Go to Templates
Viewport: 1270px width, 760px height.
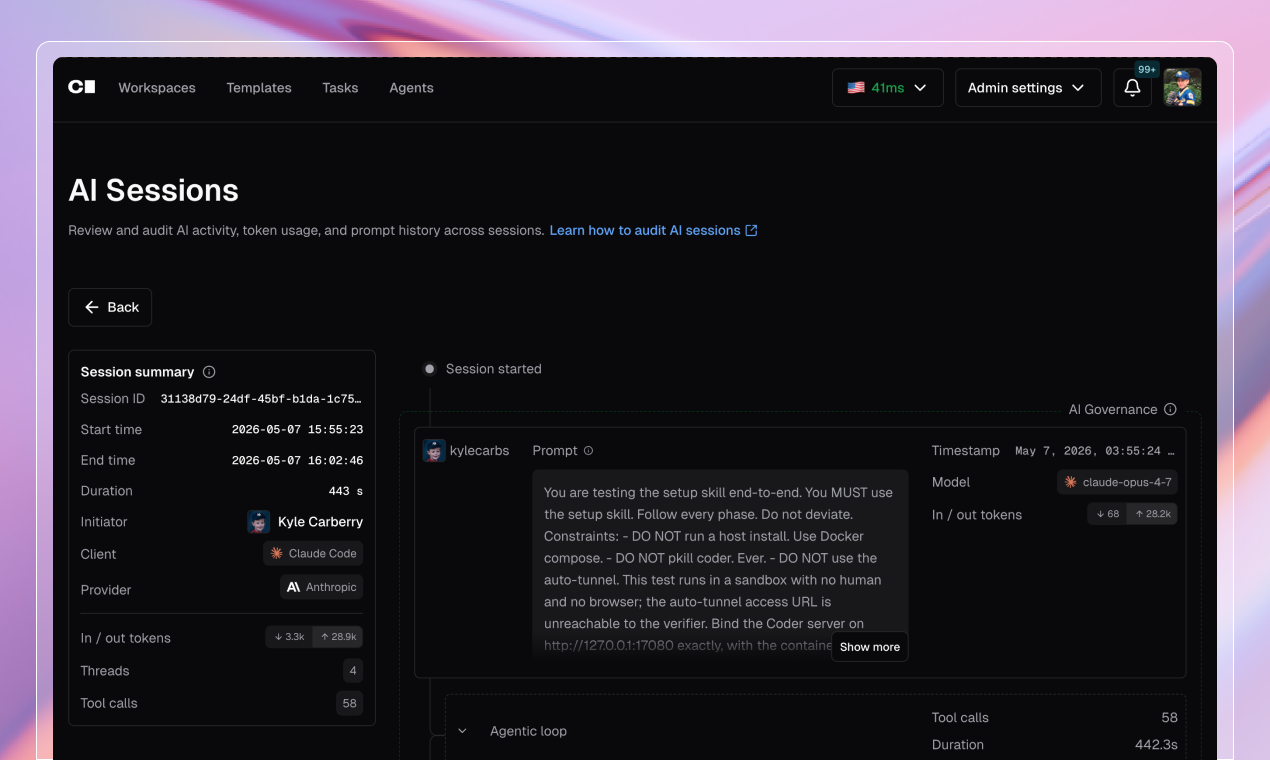pos(259,88)
